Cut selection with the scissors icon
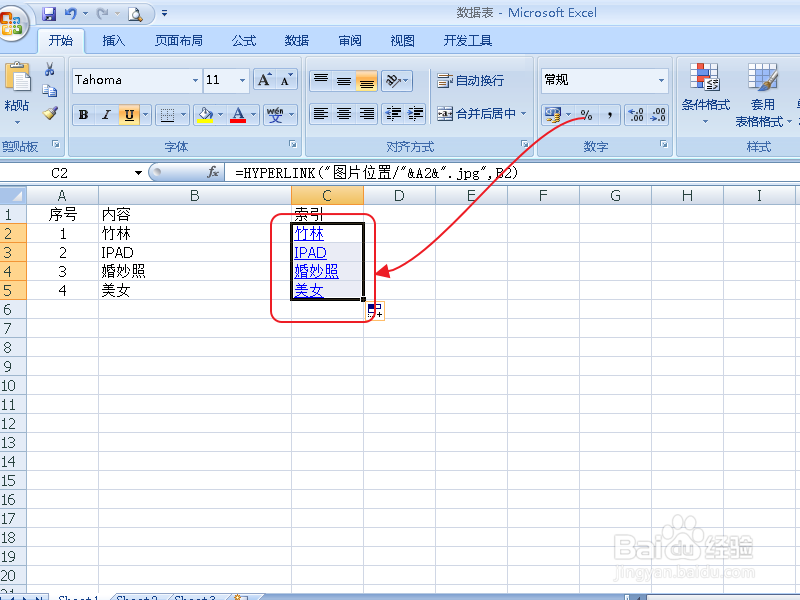 point(49,69)
